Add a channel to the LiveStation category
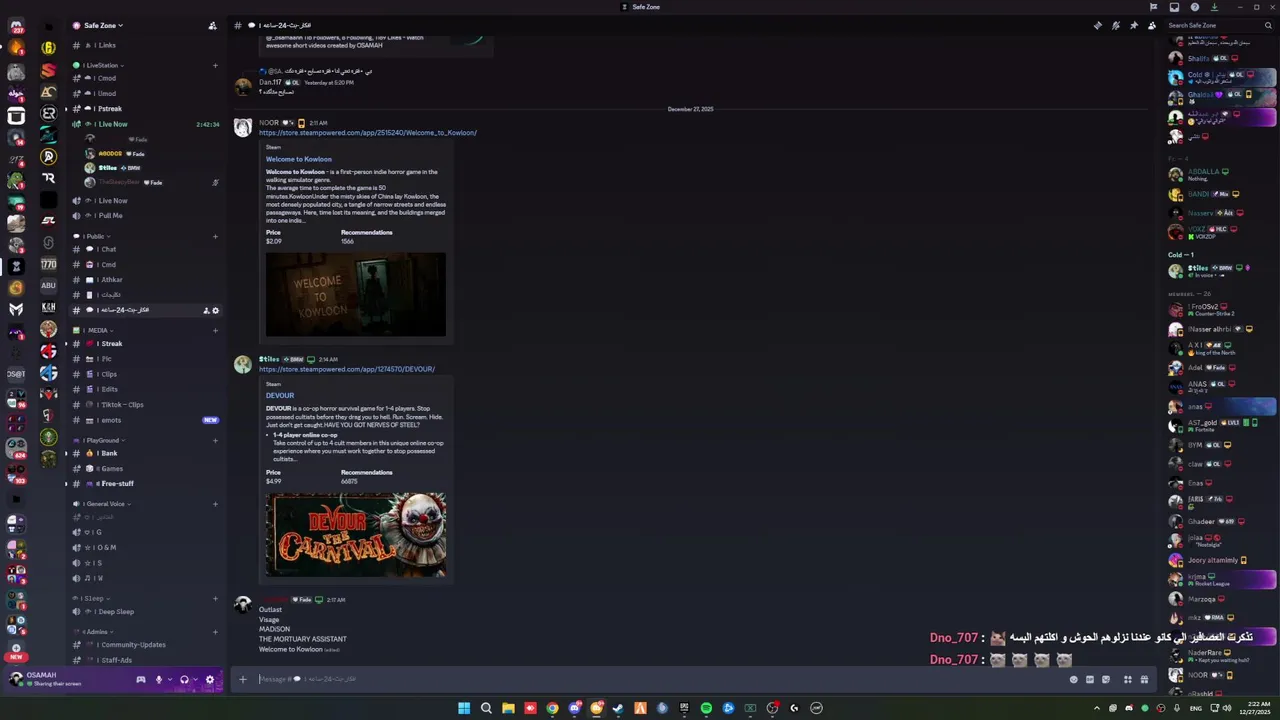The width and height of the screenshot is (1280, 720). point(215,65)
